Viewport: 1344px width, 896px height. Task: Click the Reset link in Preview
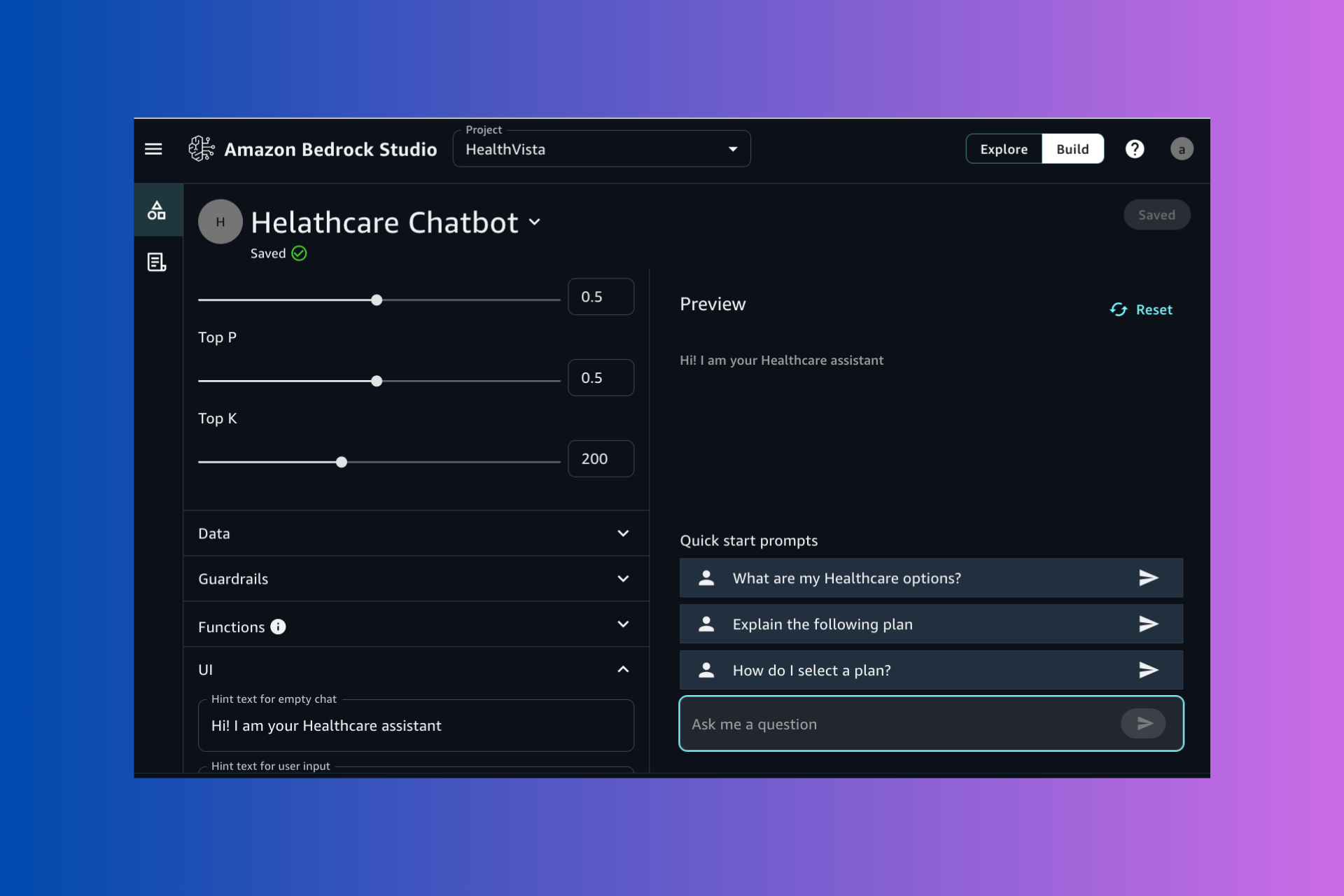tap(1154, 309)
